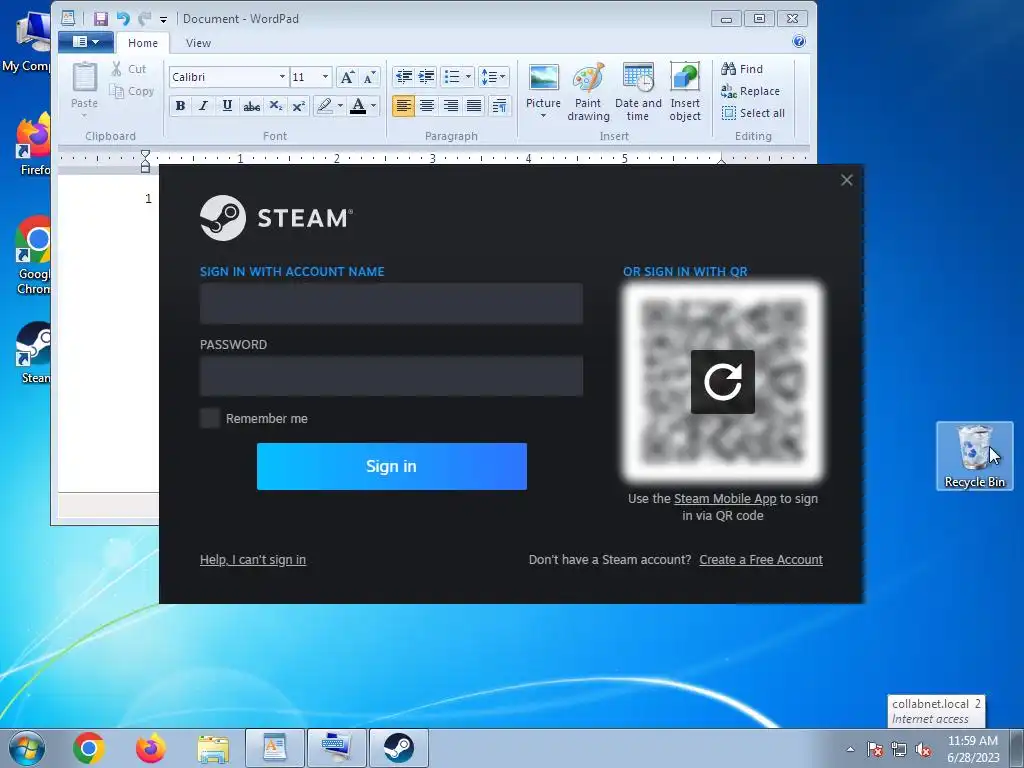Open Firefox from the taskbar
The height and width of the screenshot is (768, 1024).
pos(151,748)
